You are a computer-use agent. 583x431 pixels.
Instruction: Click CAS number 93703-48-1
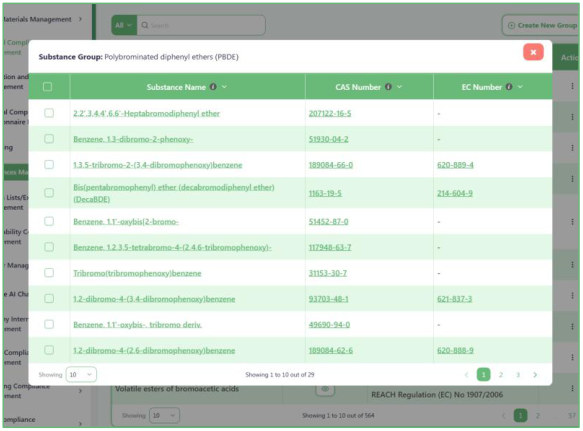[328, 299]
